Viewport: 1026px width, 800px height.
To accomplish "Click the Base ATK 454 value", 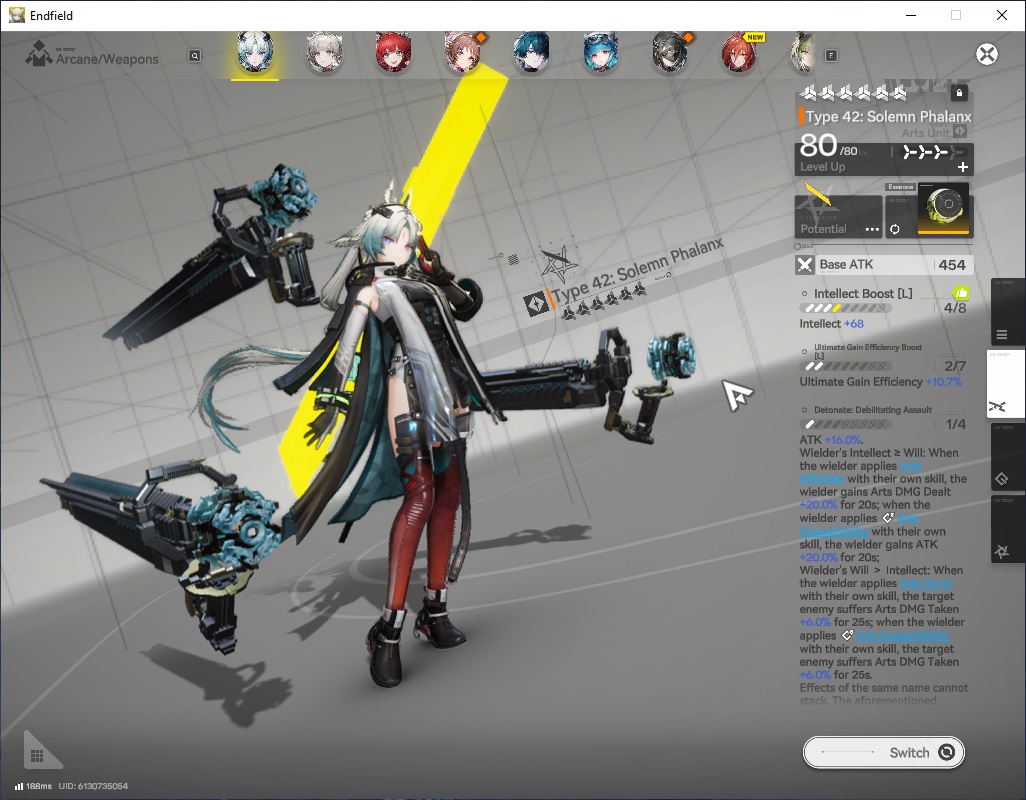I will pyautogui.click(x=952, y=265).
